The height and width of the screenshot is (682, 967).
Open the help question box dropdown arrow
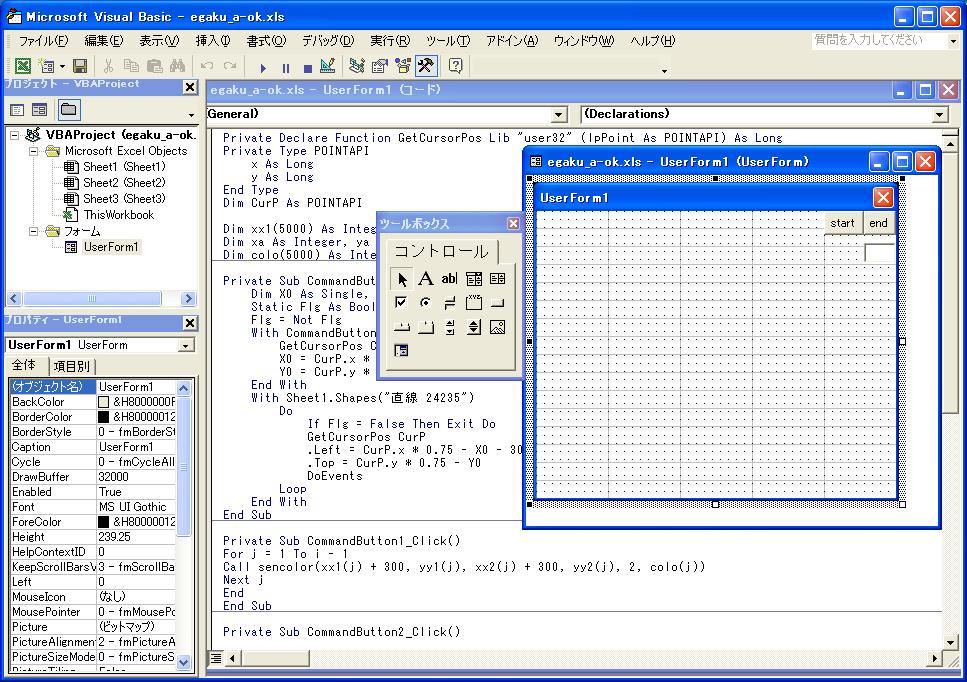(953, 41)
